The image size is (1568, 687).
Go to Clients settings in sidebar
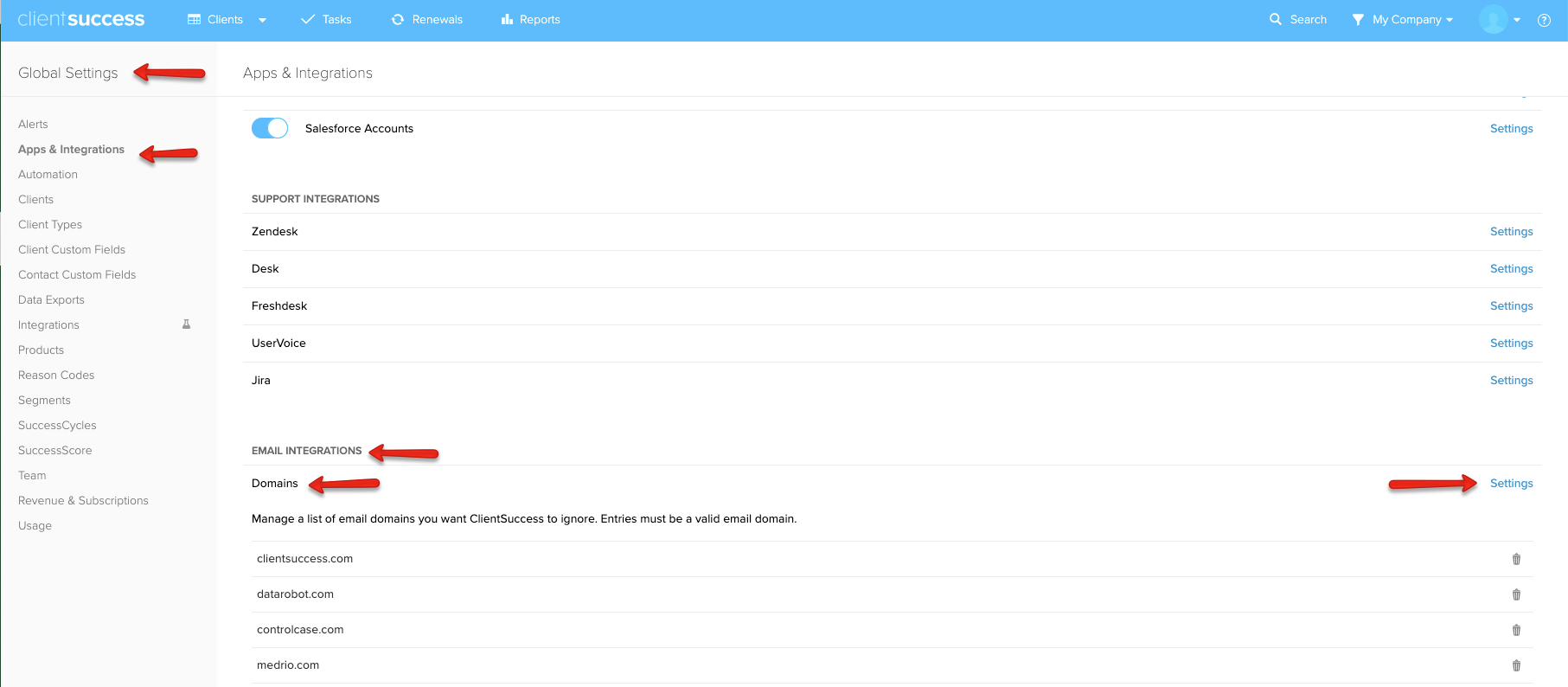click(35, 199)
